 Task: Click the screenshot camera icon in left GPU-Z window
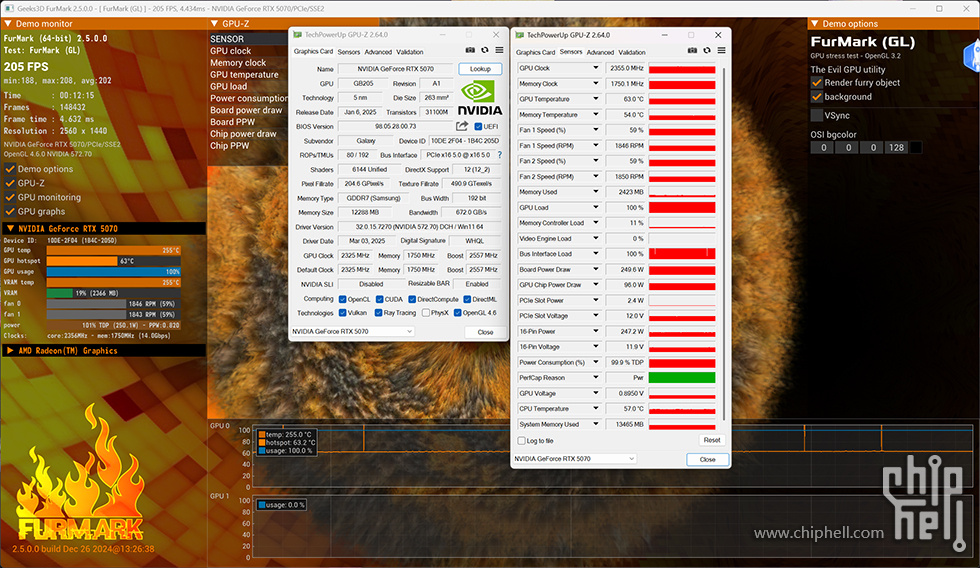pos(470,51)
